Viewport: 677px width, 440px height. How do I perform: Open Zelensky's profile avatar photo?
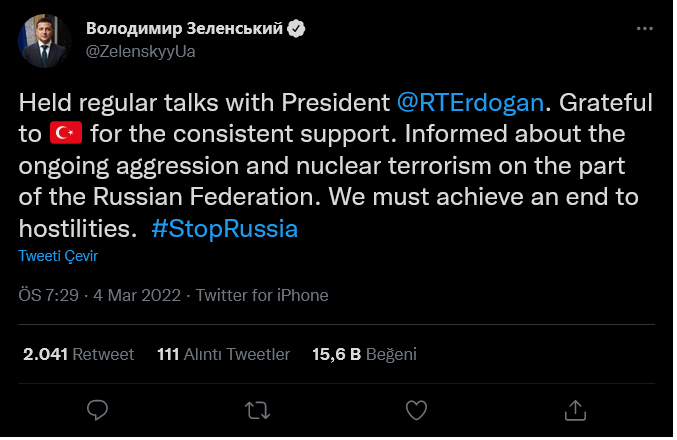click(x=43, y=39)
